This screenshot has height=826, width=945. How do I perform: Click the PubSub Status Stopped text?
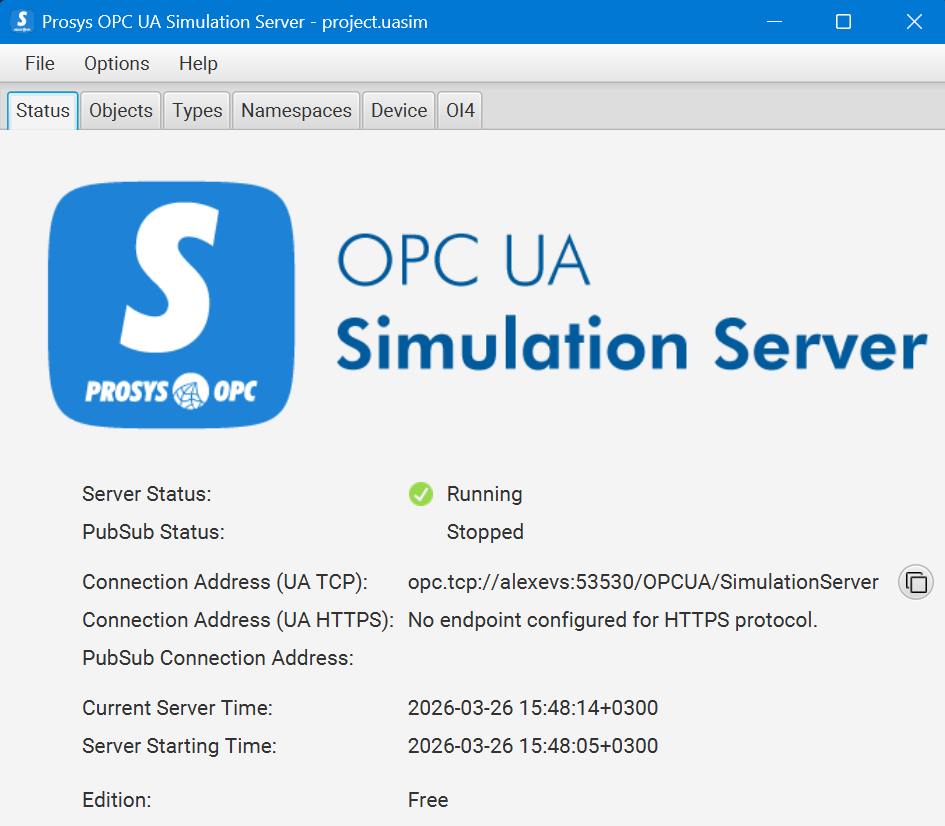[x=485, y=532]
